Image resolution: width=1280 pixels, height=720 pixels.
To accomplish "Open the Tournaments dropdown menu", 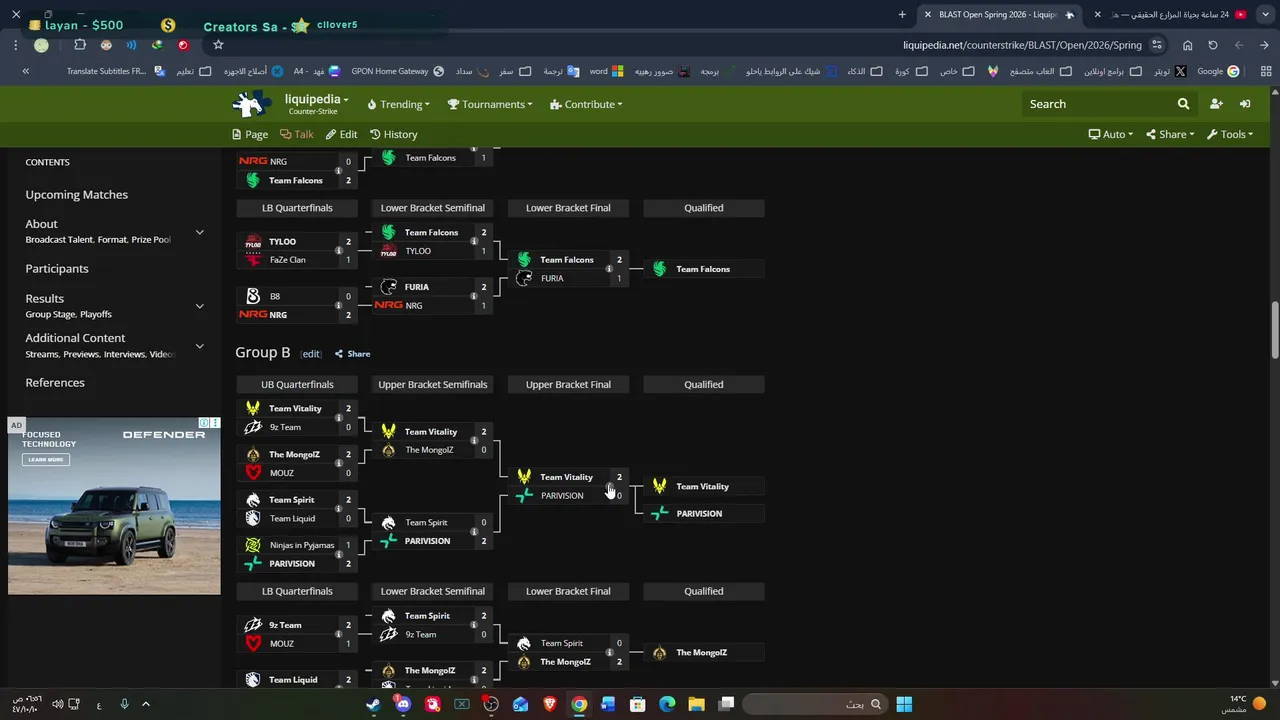I will tap(490, 104).
